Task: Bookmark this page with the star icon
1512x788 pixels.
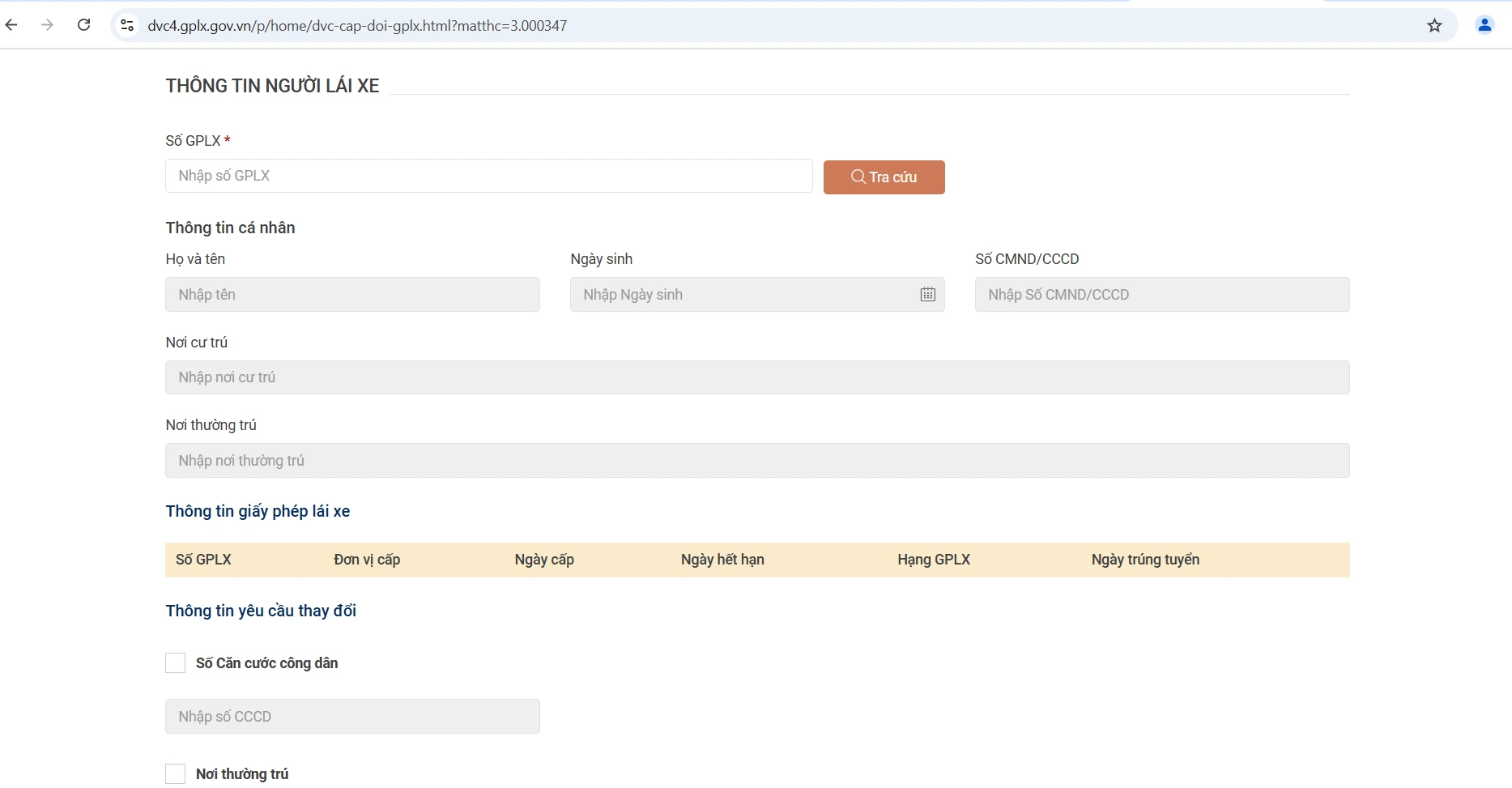Action: pos(1434,26)
